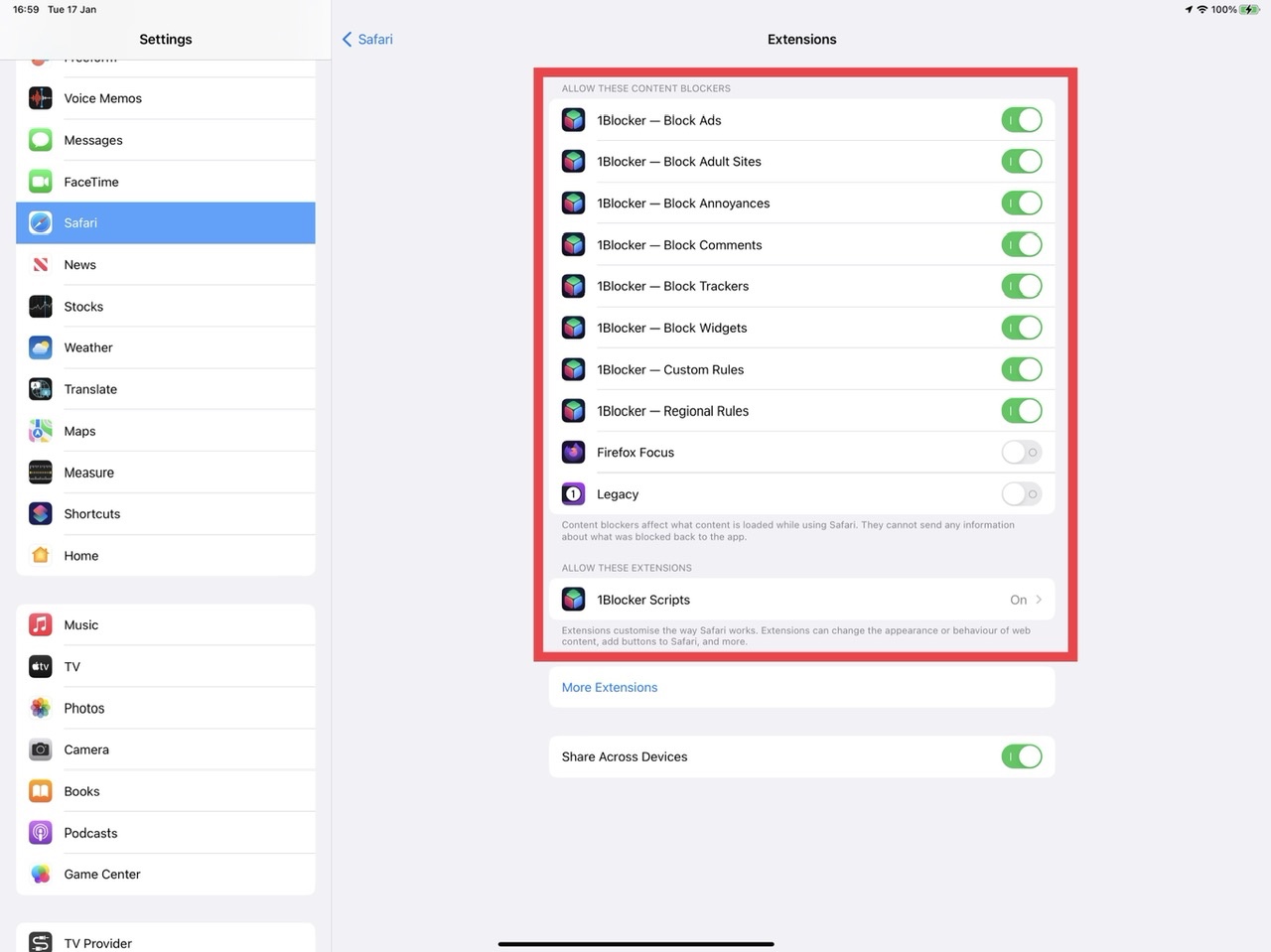Image resolution: width=1271 pixels, height=952 pixels.
Task: Switch off 1Blocker Block Comments
Action: pyautogui.click(x=1022, y=244)
